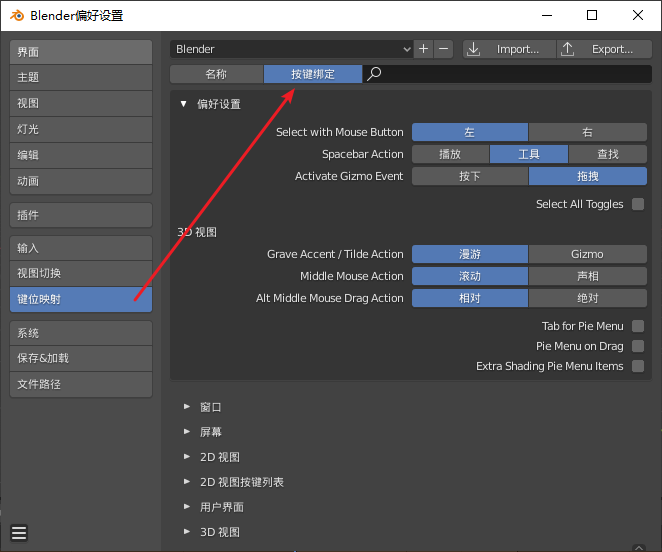
Task: Click the 3D 视图 subsection heading text
Action: coord(197,232)
